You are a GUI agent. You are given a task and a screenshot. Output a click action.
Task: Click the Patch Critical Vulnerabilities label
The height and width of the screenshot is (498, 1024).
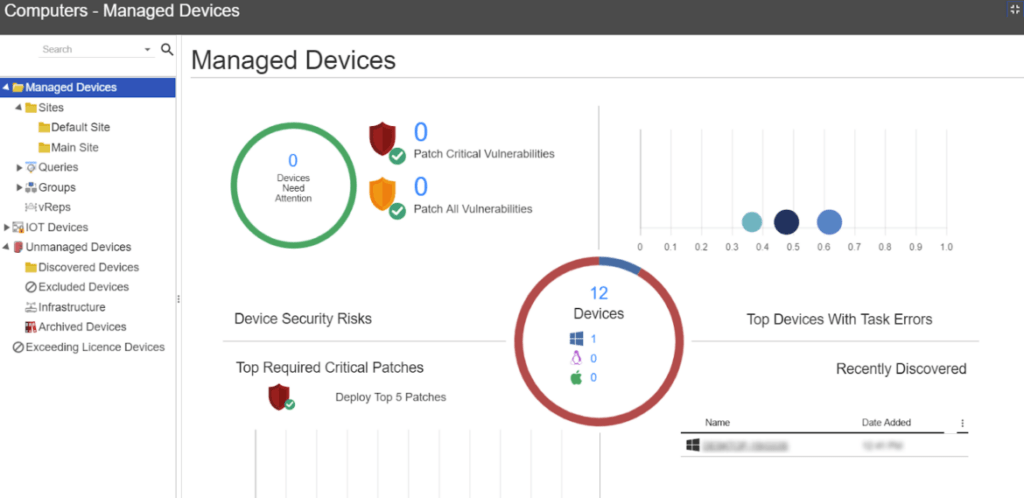coord(484,154)
